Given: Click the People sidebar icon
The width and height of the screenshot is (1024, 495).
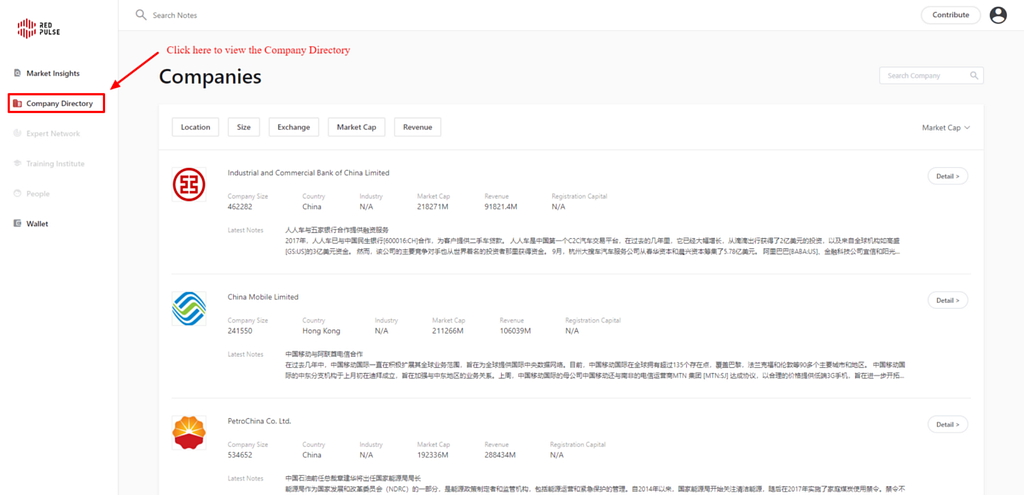Looking at the screenshot, I should click(18, 193).
